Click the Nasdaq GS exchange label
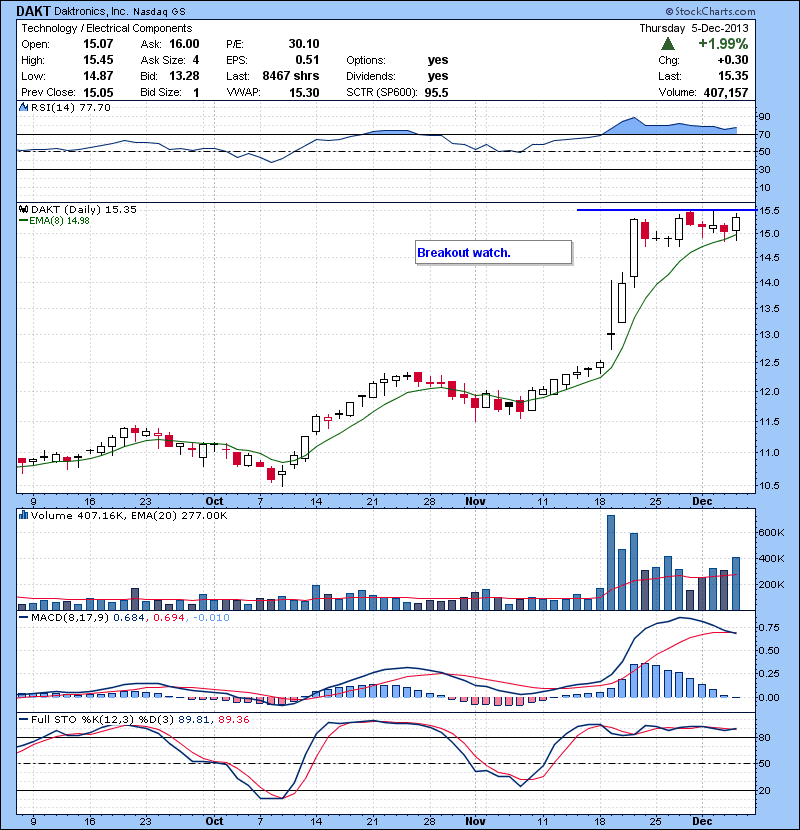Screen dimensions: 800x830 pyautogui.click(x=159, y=11)
